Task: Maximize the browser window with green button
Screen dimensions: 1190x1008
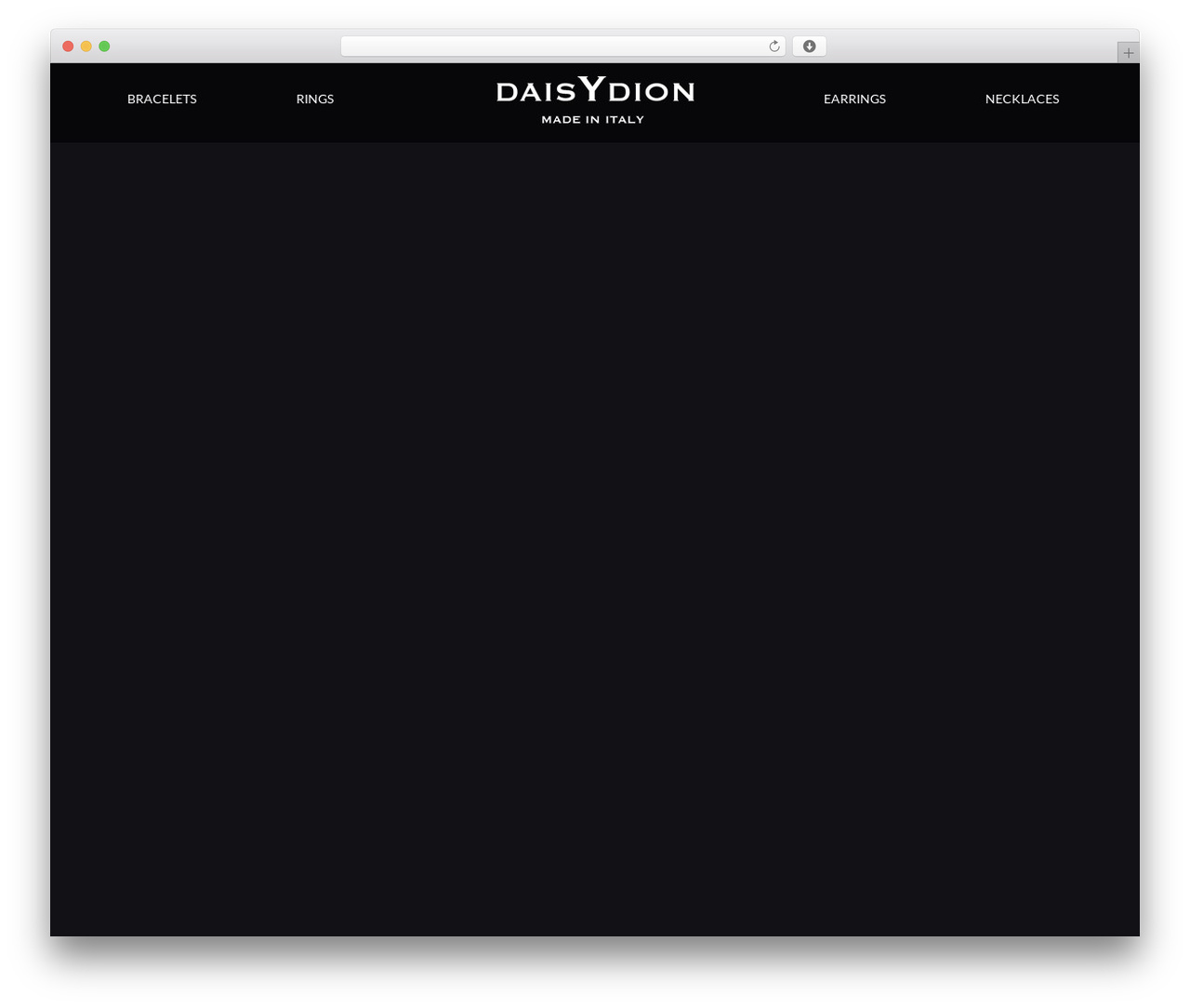Action: point(104,46)
